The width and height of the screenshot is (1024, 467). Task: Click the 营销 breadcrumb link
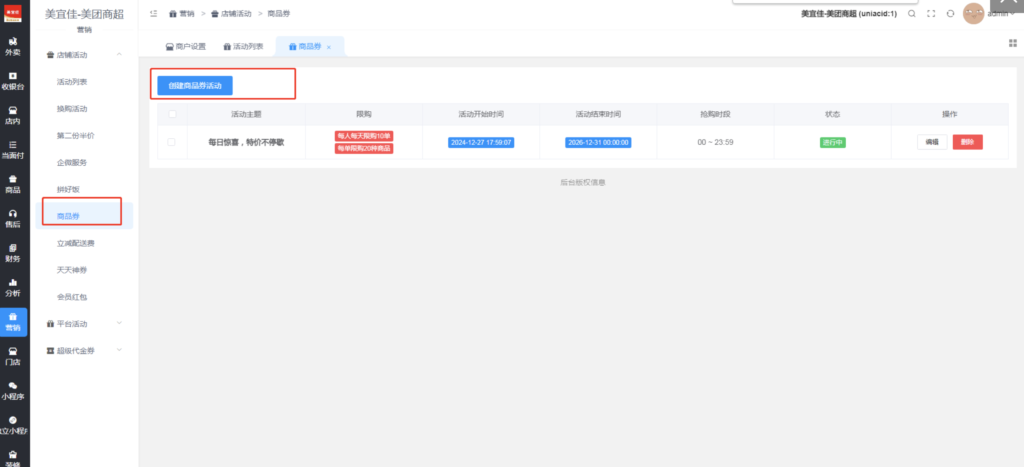coord(182,14)
